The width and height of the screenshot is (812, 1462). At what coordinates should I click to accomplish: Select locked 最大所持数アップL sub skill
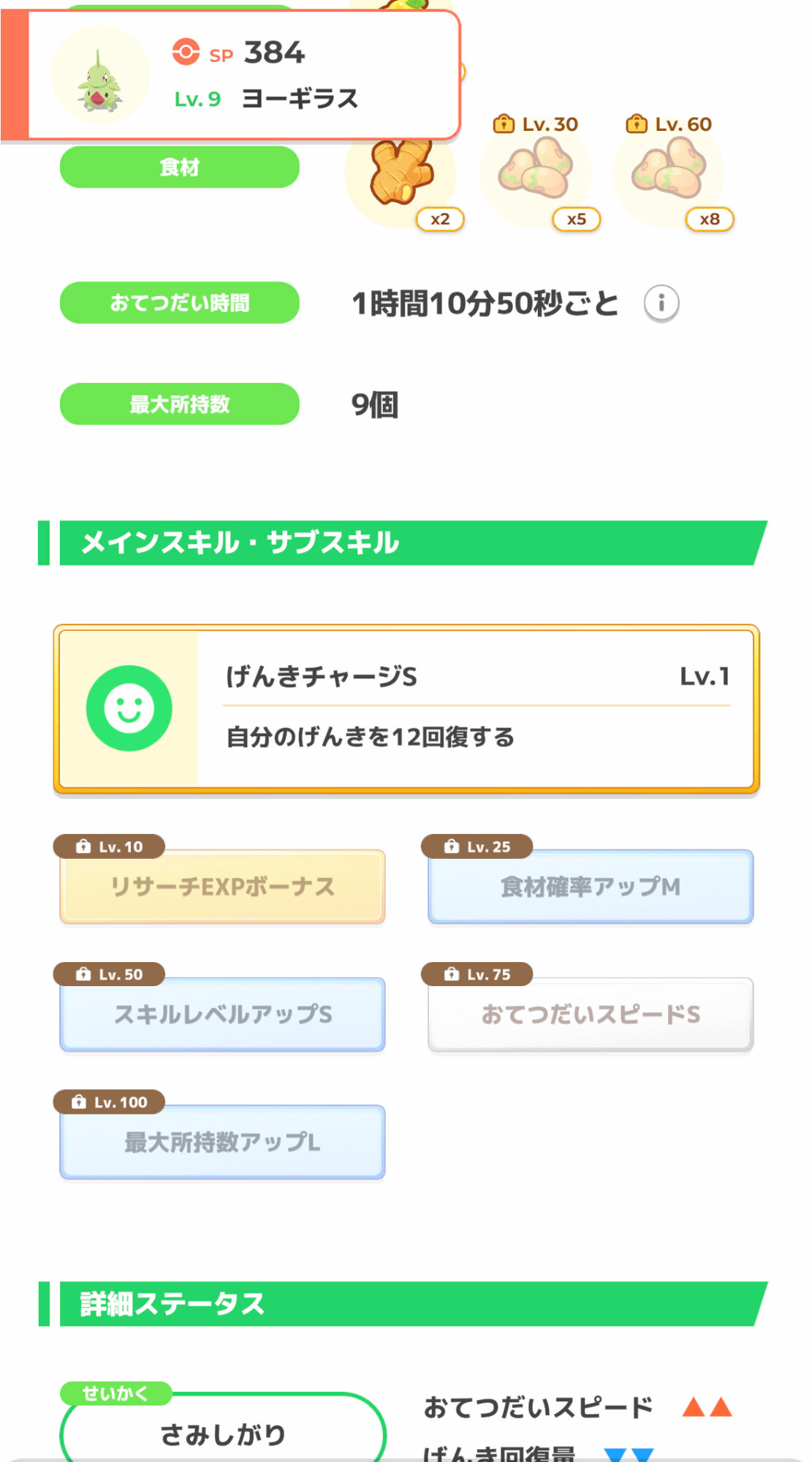[x=222, y=1142]
